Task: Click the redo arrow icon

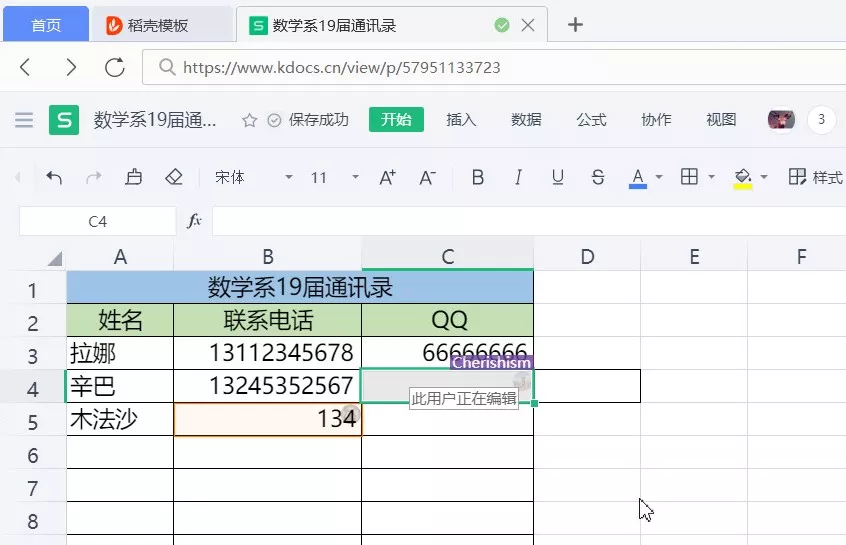Action: 94,177
